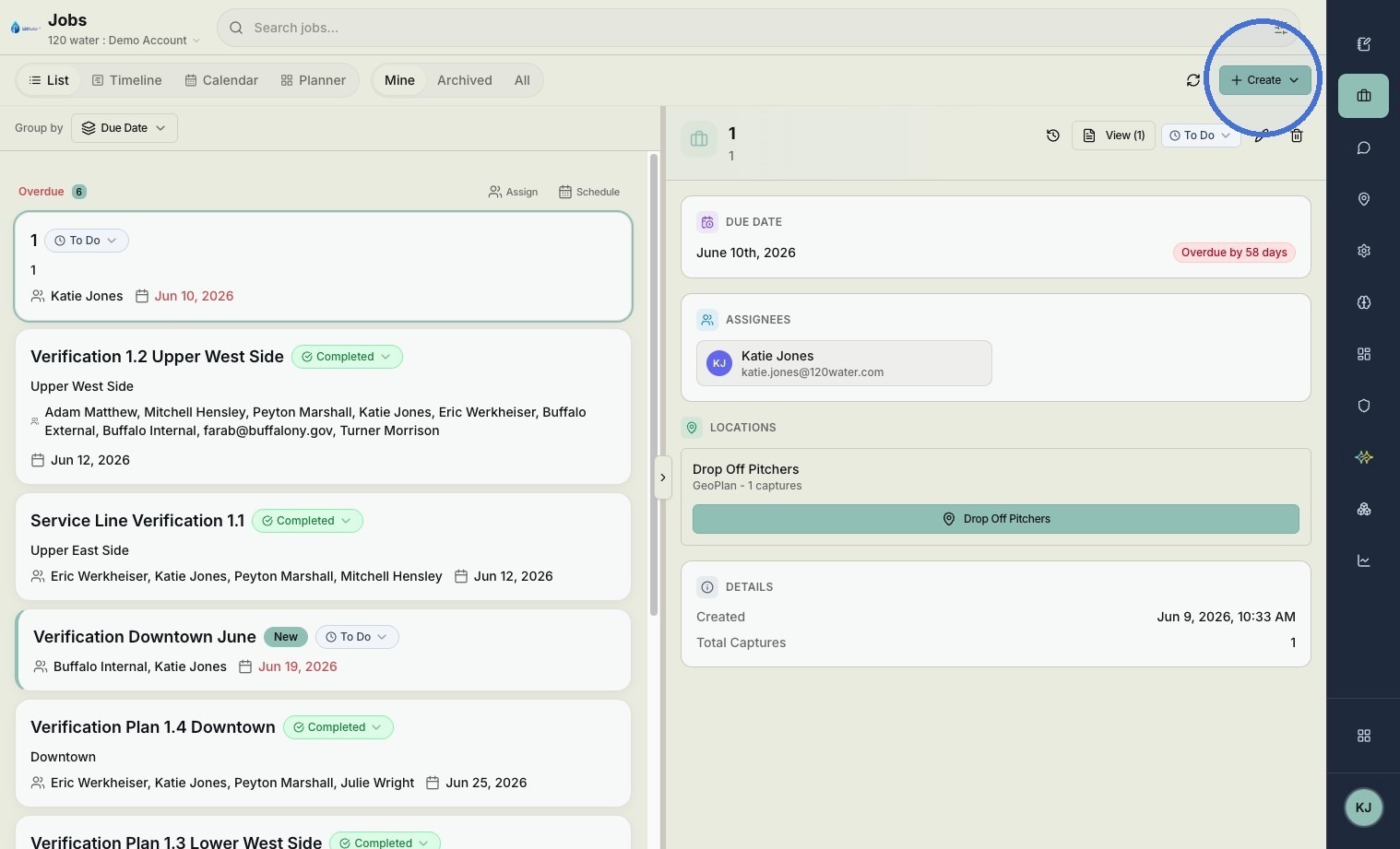Switch job filter to Archived
The width and height of the screenshot is (1400, 849).
coord(464,80)
